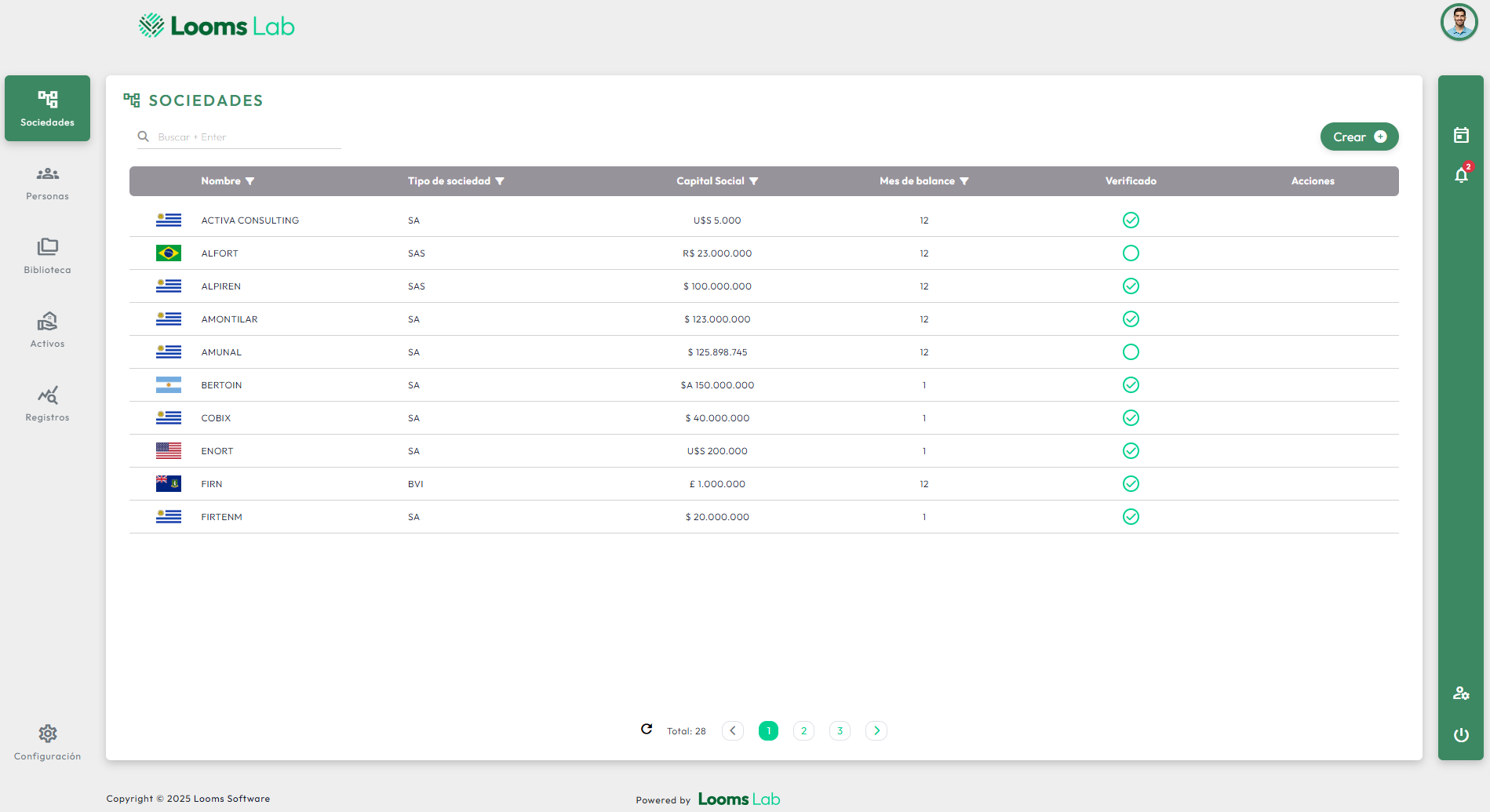Open Biblioteca section in sidebar
Viewport: 1490px width, 812px height.
(47, 257)
